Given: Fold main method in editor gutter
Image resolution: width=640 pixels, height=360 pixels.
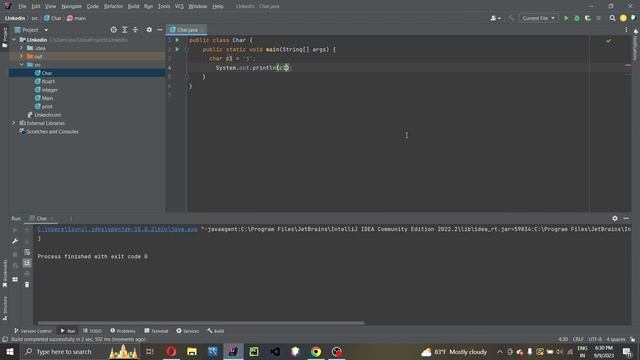Looking at the screenshot, I should pyautogui.click(x=187, y=50).
